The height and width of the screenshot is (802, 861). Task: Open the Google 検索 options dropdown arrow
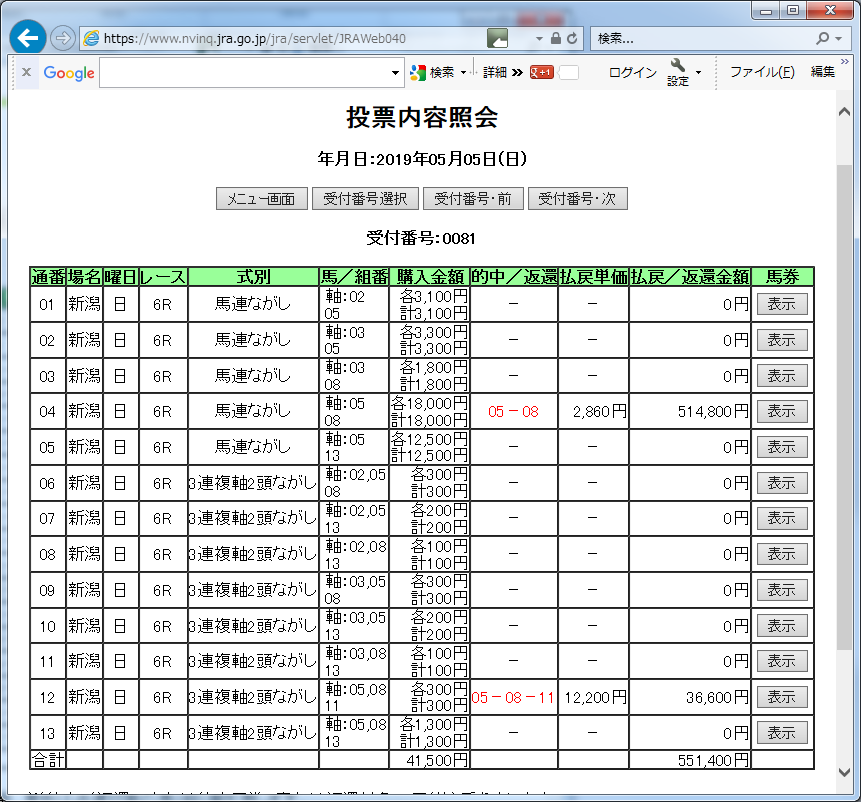463,72
